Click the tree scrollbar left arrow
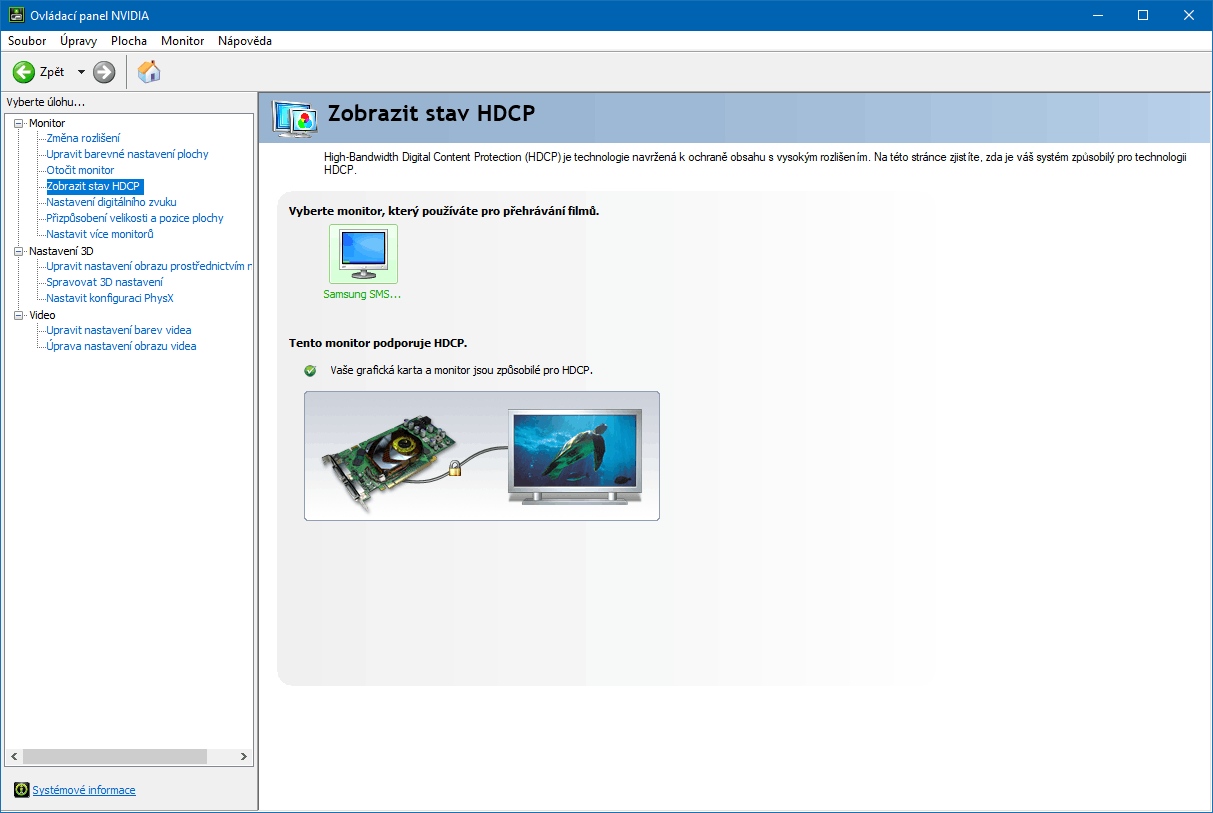Screen dimensions: 1213x813 [14, 757]
